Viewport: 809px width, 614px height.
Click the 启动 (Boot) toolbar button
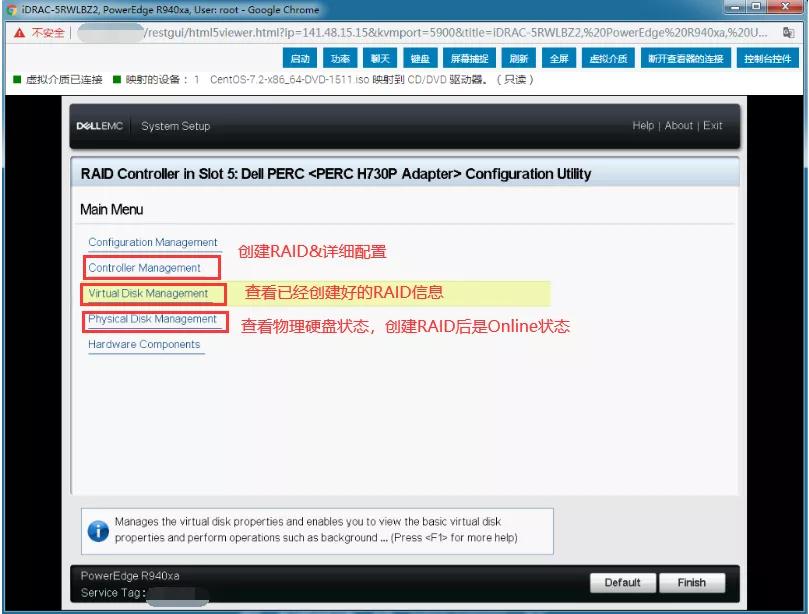point(300,58)
